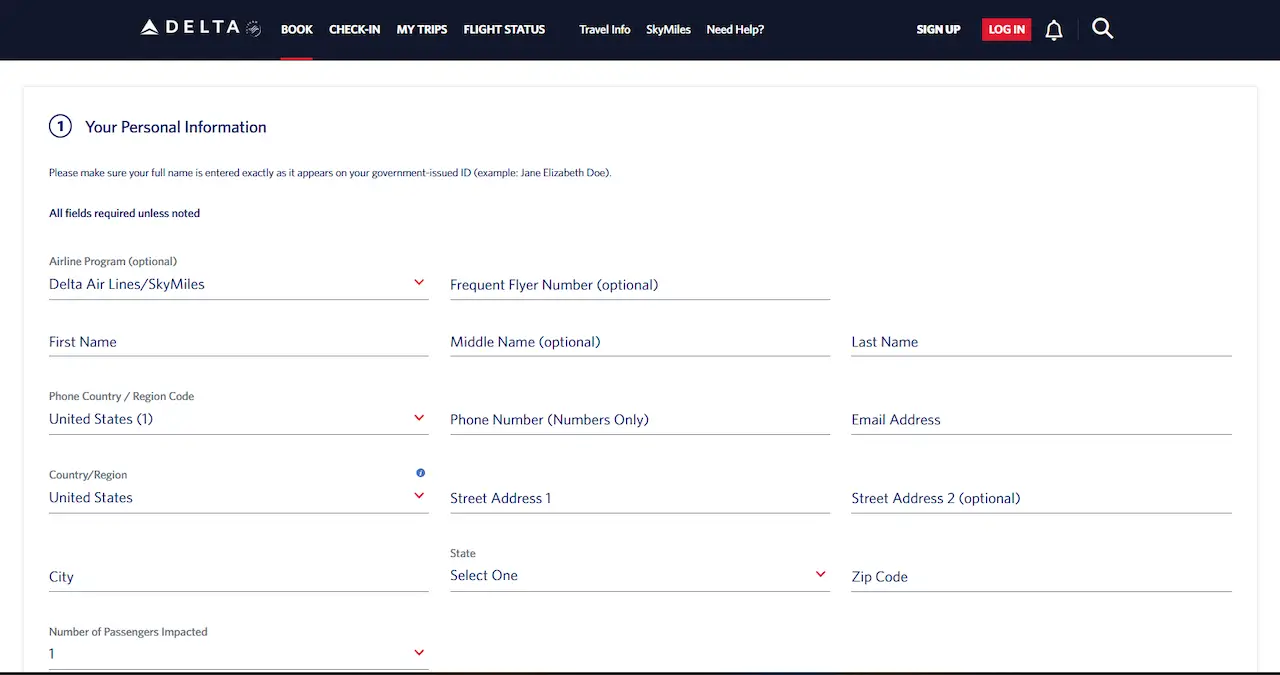1280x675 pixels.
Task: Expand the State Select One dropdown
Action: [x=639, y=576]
